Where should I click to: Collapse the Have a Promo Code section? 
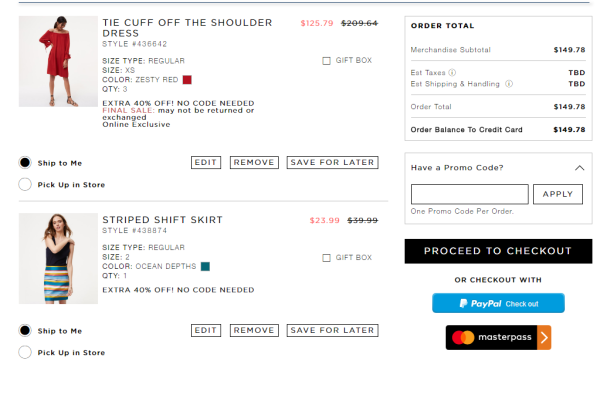(x=579, y=168)
